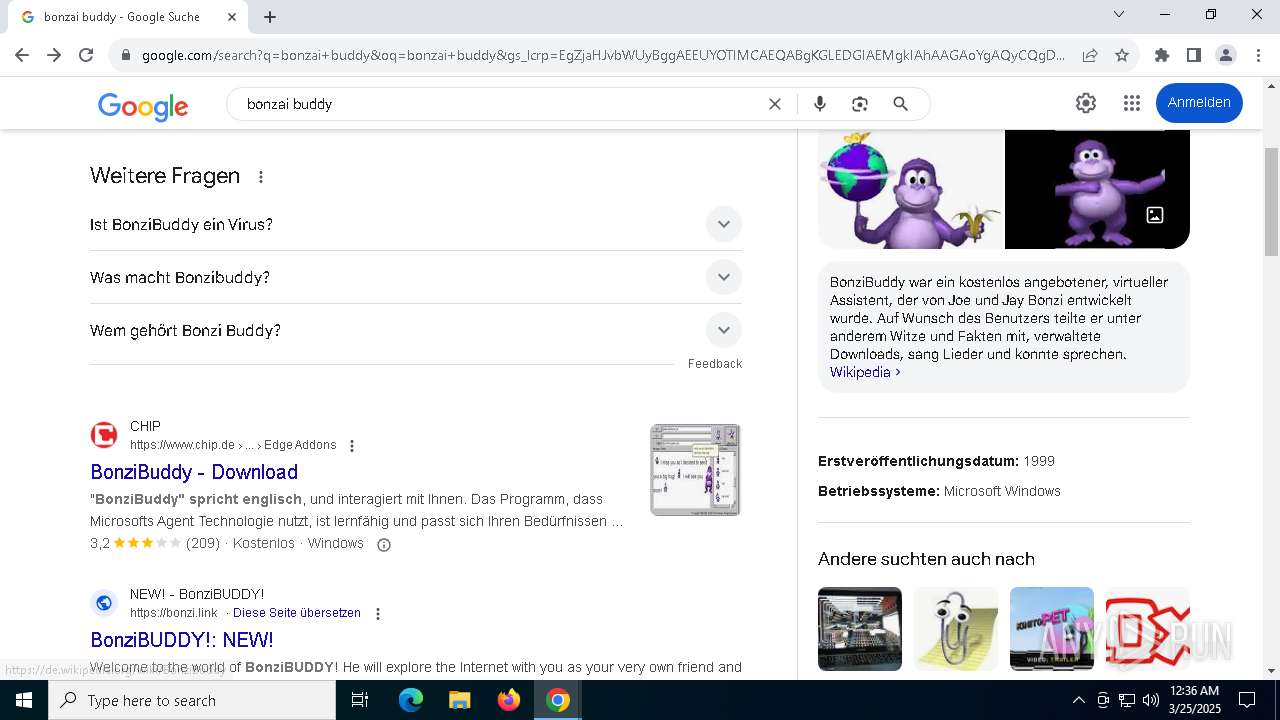Open Chrome extensions puzzle icon

pos(1161,55)
